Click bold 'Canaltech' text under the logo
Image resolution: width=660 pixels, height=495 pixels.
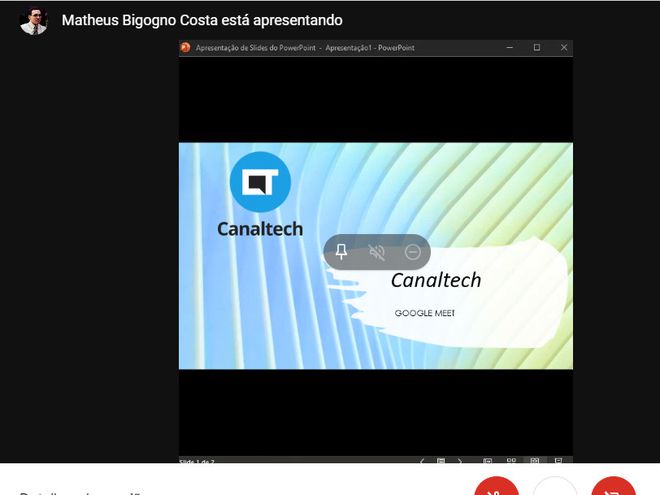260,229
